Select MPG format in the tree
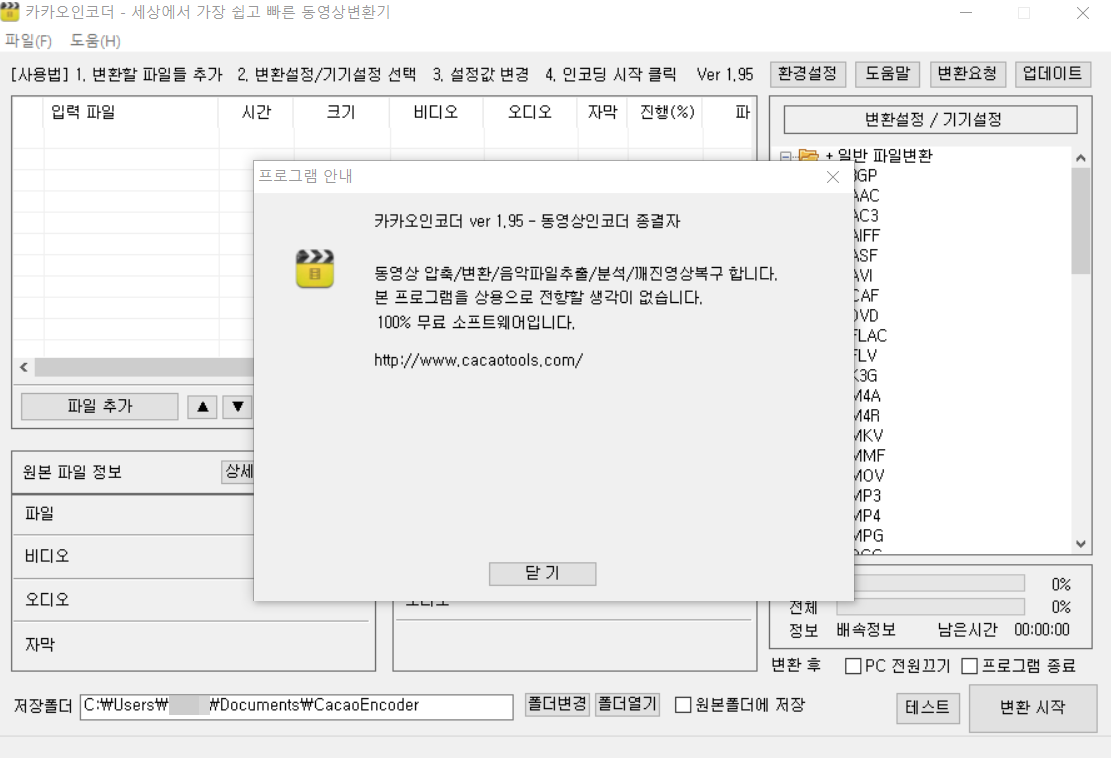The width and height of the screenshot is (1111, 758). (869, 536)
